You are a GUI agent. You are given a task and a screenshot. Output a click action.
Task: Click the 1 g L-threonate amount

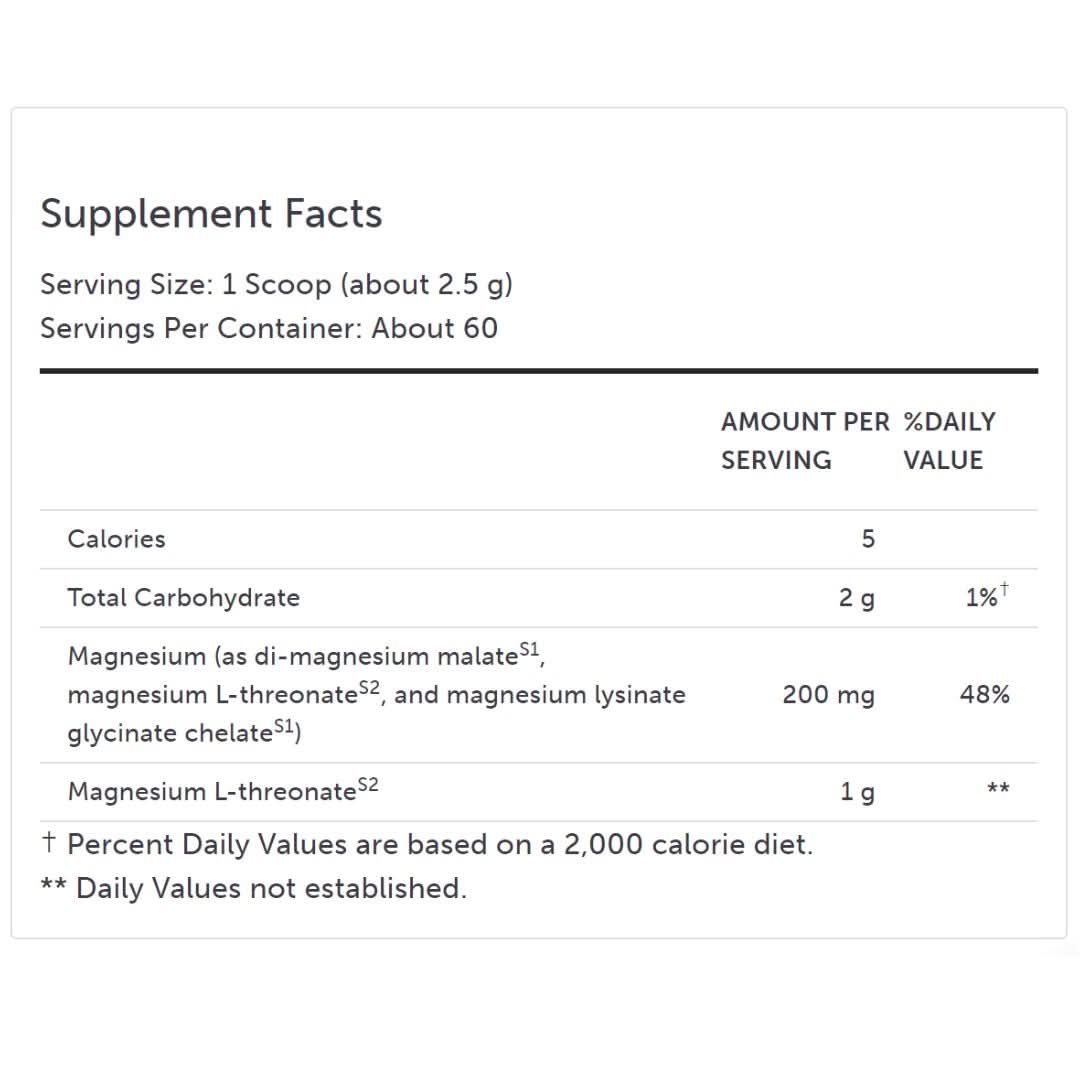[857, 793]
